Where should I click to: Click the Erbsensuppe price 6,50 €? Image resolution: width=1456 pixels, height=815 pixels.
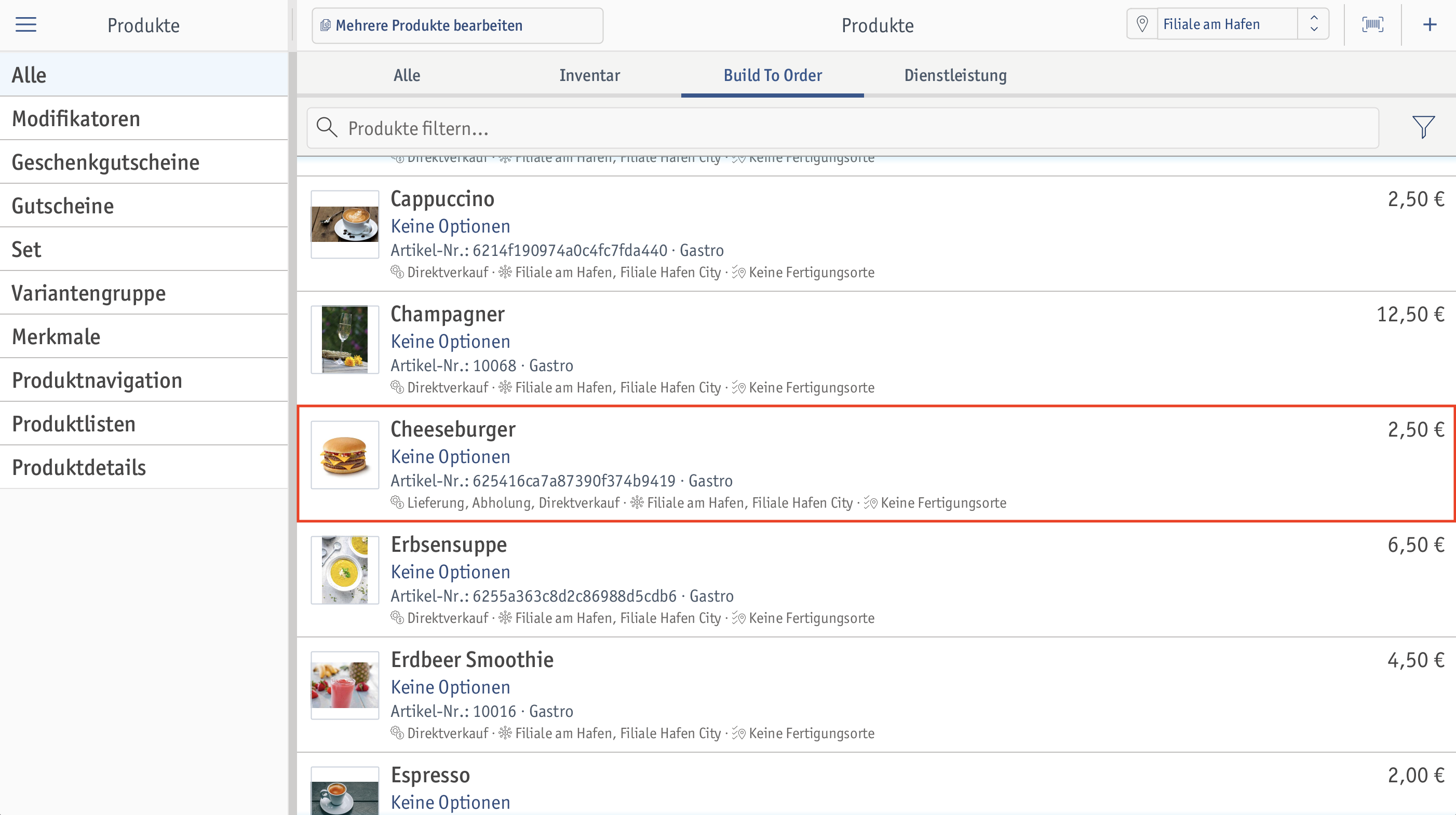click(x=1416, y=545)
